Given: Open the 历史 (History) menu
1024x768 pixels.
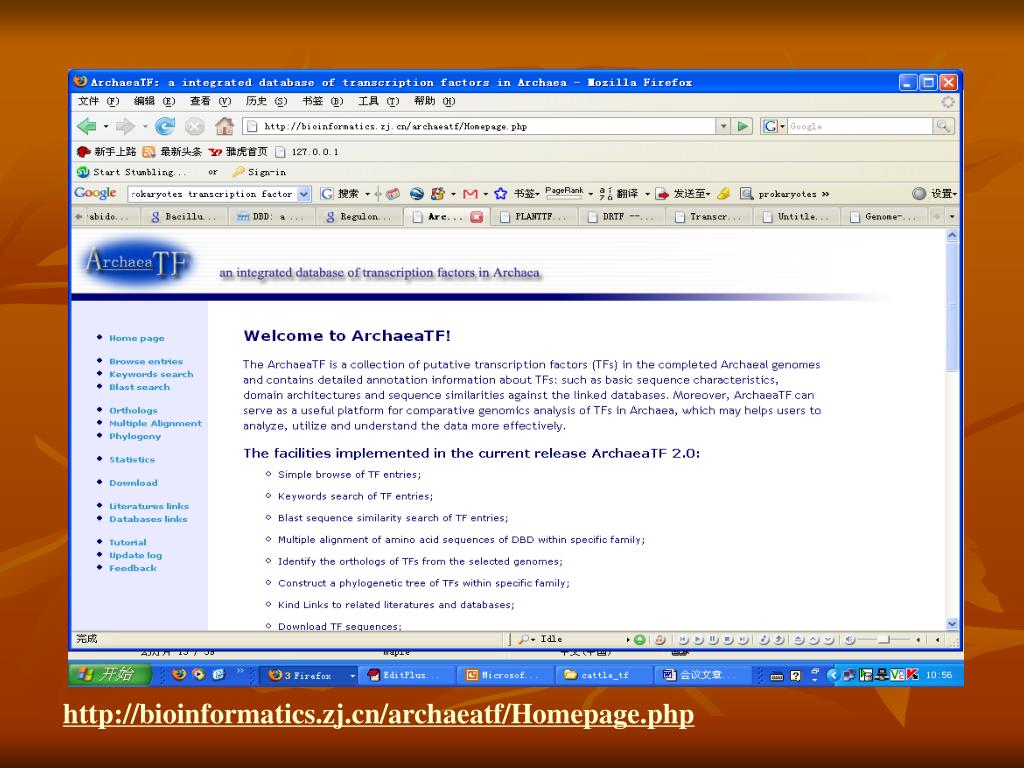Looking at the screenshot, I should click(x=266, y=101).
